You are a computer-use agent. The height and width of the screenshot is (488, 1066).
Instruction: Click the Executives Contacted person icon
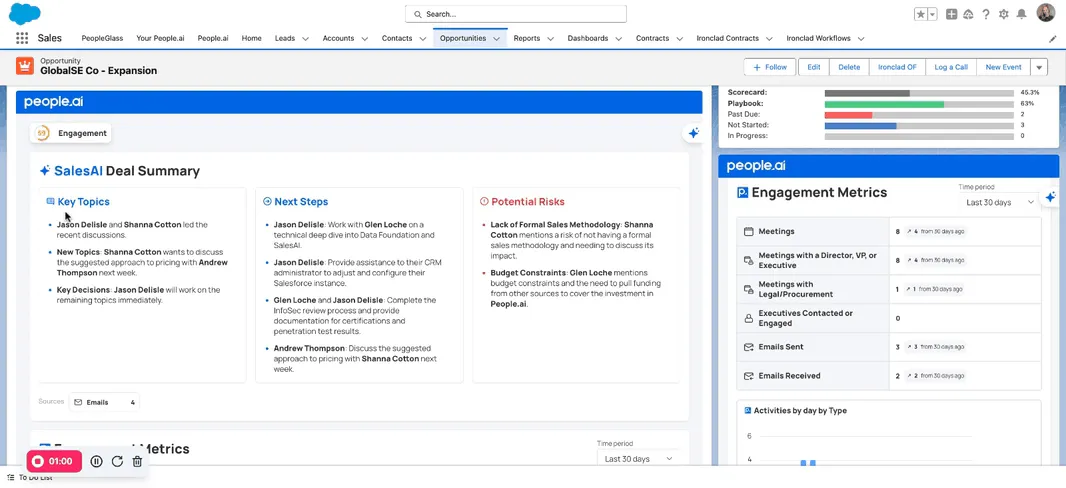(749, 318)
